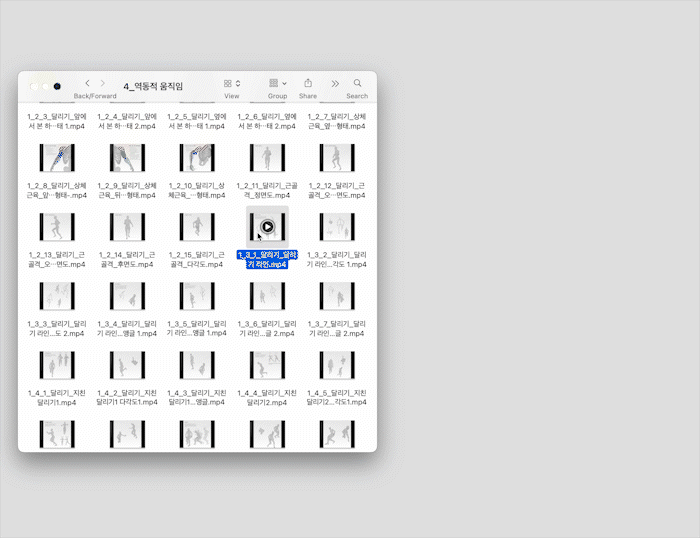
Task: Select the 1_2_11_달리기_근골격_정면도 video
Action: [267, 157]
